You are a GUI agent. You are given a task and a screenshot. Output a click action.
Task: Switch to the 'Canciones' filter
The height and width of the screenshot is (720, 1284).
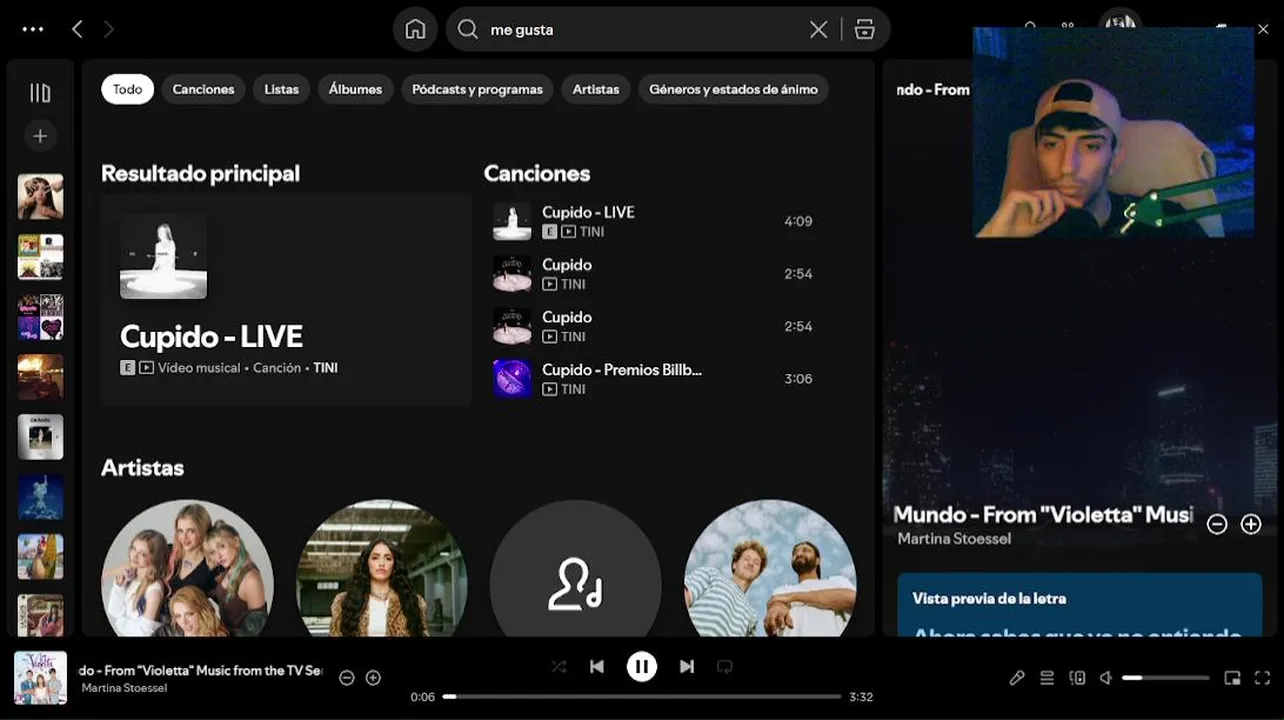[x=203, y=89]
